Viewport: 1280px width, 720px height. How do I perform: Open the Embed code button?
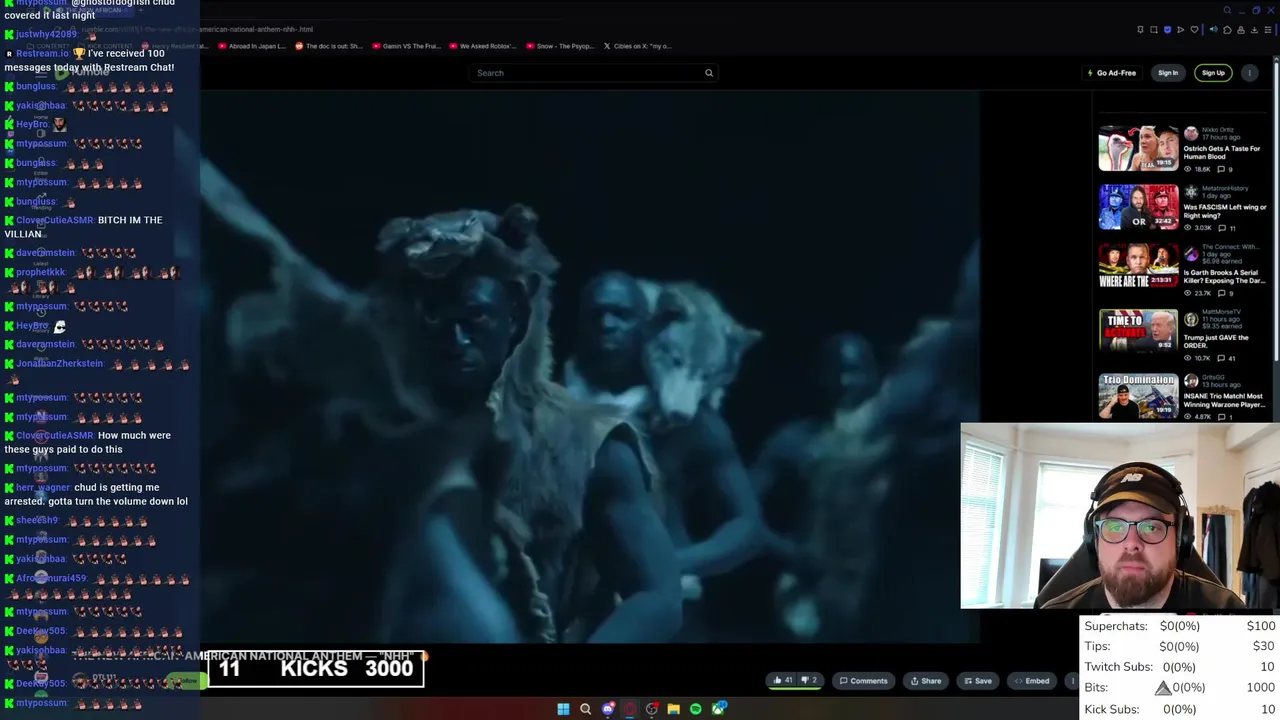click(1031, 681)
